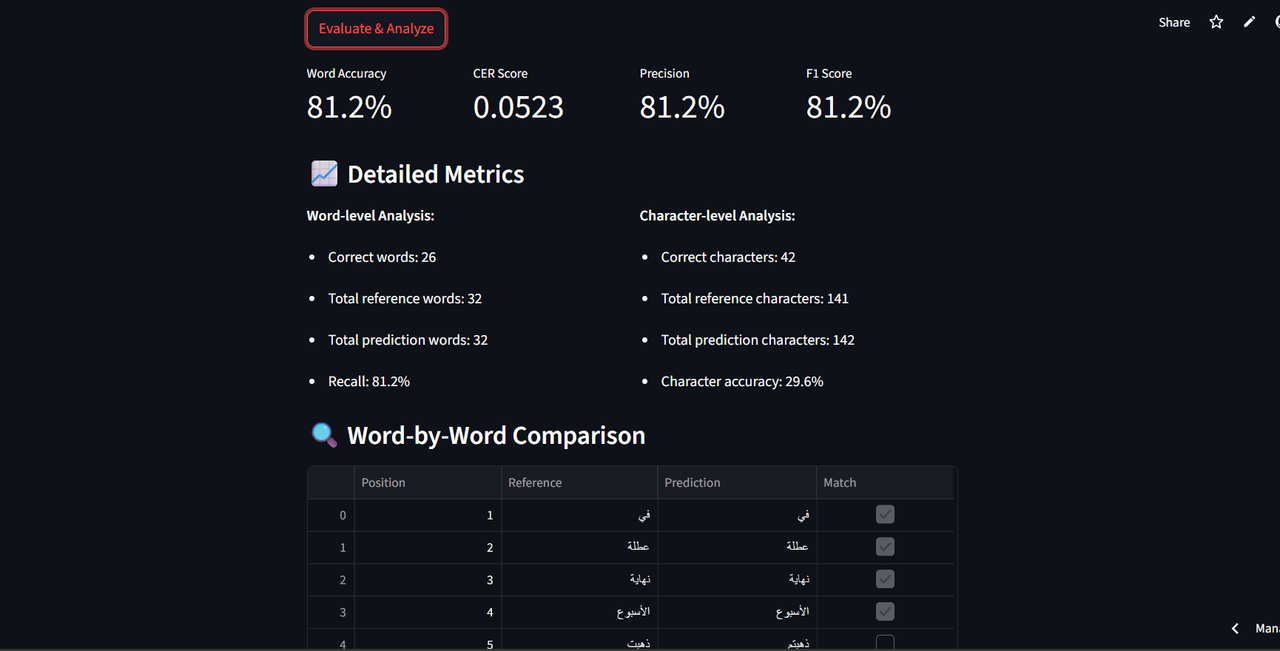Favorite the app with the star icon
The width and height of the screenshot is (1280, 651).
[1216, 22]
